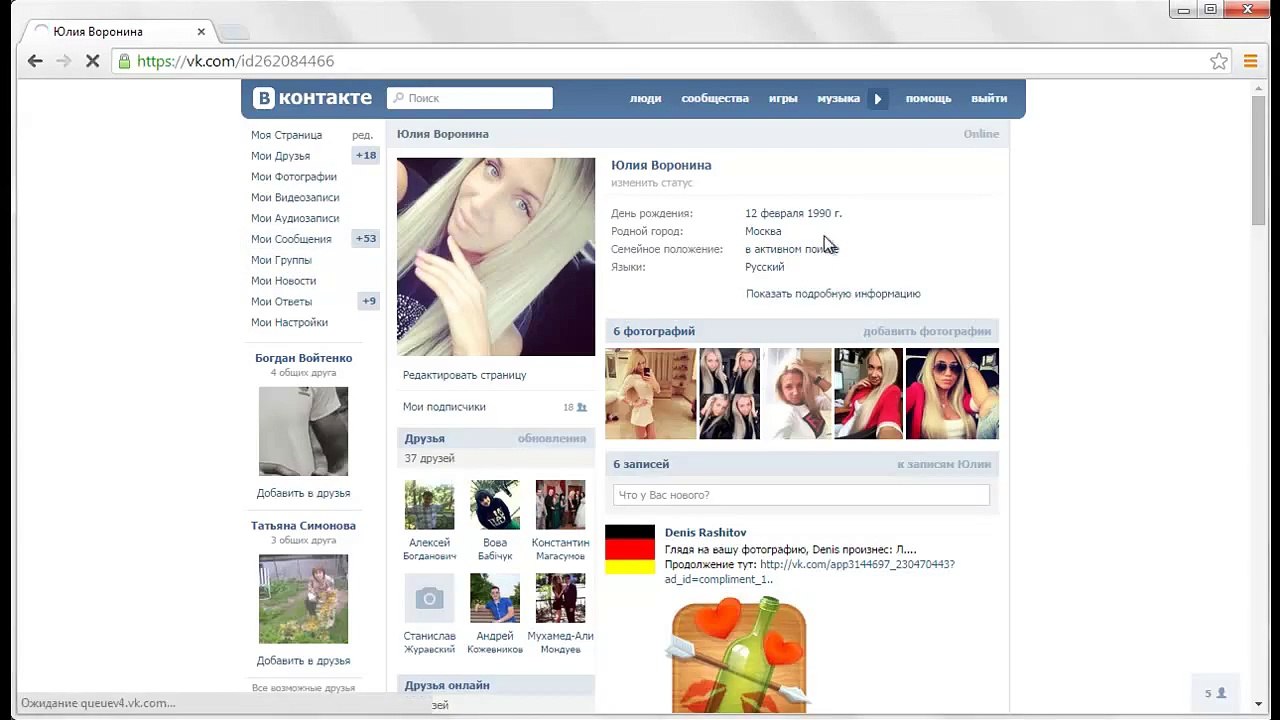Click 'ред.' edit link in sidebar

pos(362,135)
